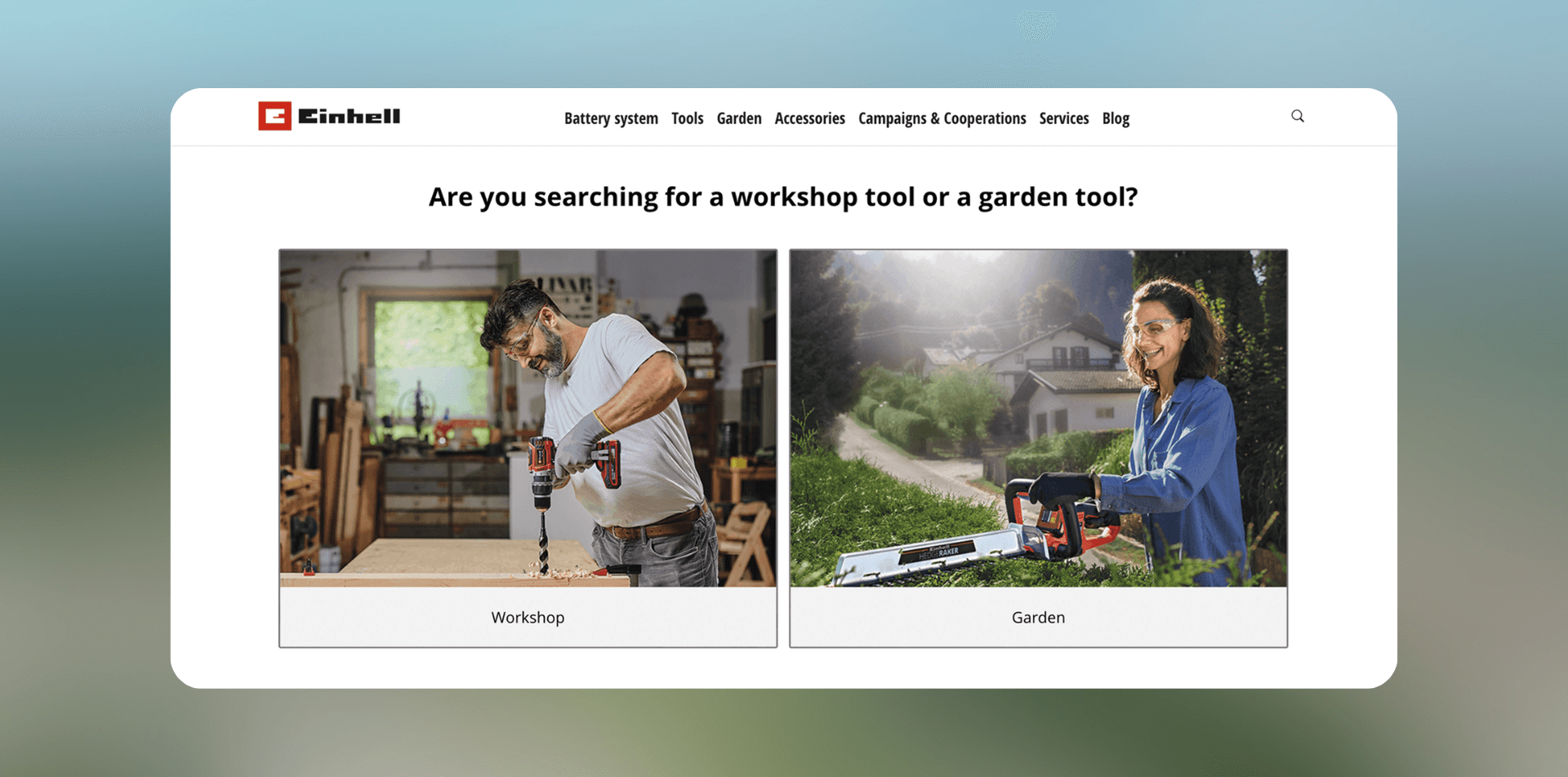Go to the Accessories menu
1568x777 pixels.
pyautogui.click(x=809, y=118)
